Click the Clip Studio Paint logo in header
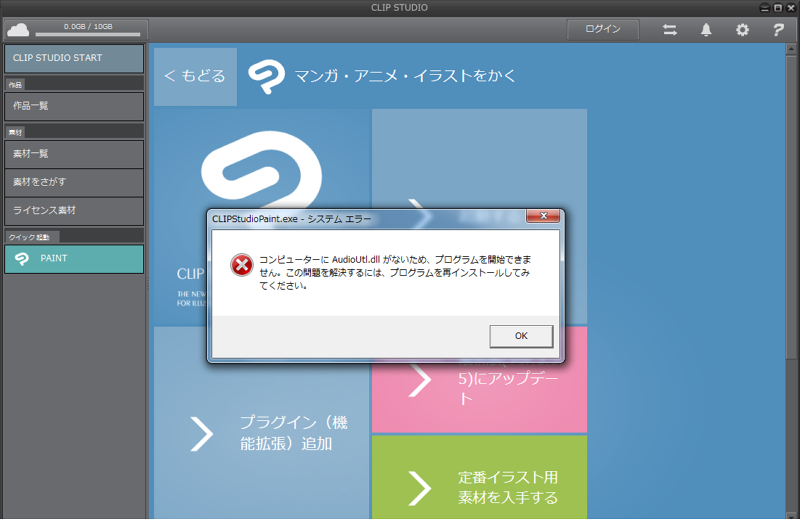 266,77
